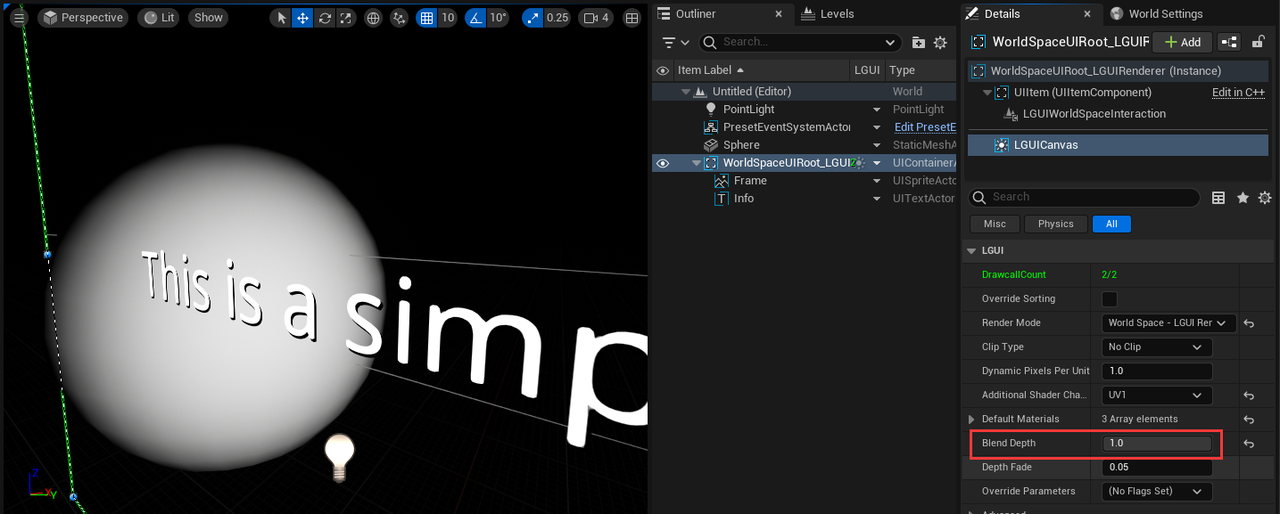
Task: Expand the Default Materials array
Action: [x=971, y=419]
